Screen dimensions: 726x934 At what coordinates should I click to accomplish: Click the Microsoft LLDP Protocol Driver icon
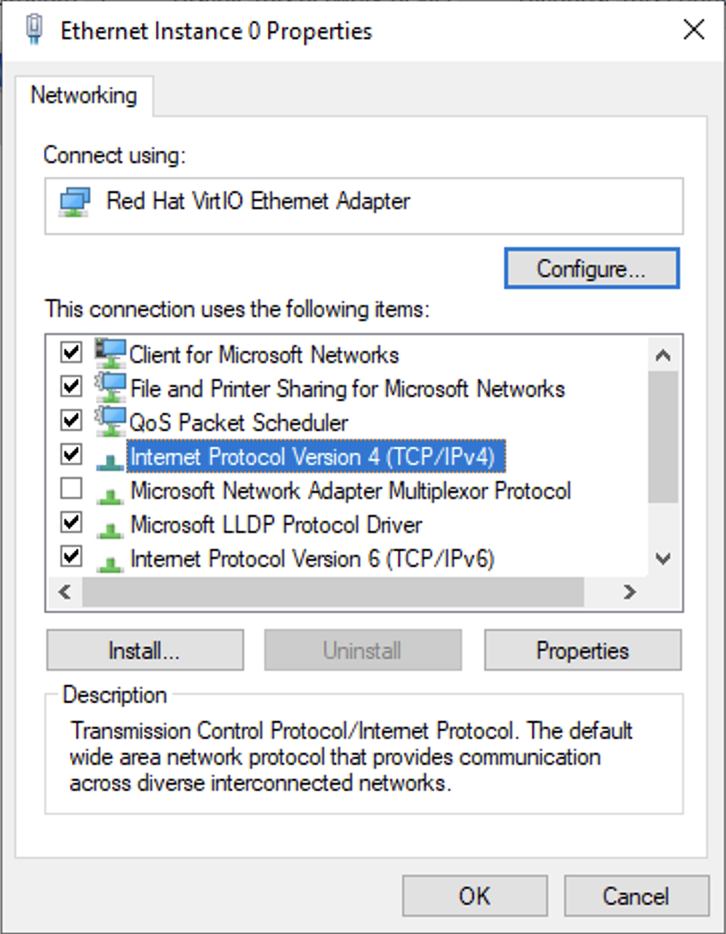click(x=112, y=523)
